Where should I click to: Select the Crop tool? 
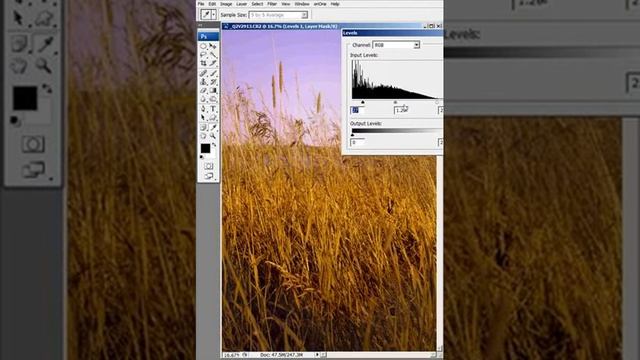click(x=203, y=63)
